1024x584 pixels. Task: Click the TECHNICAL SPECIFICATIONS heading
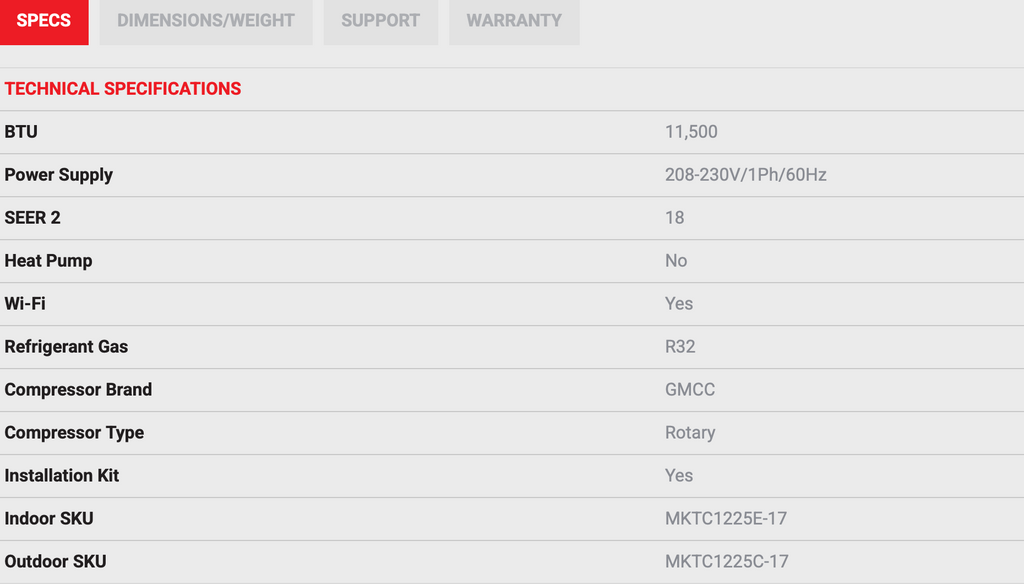point(122,88)
